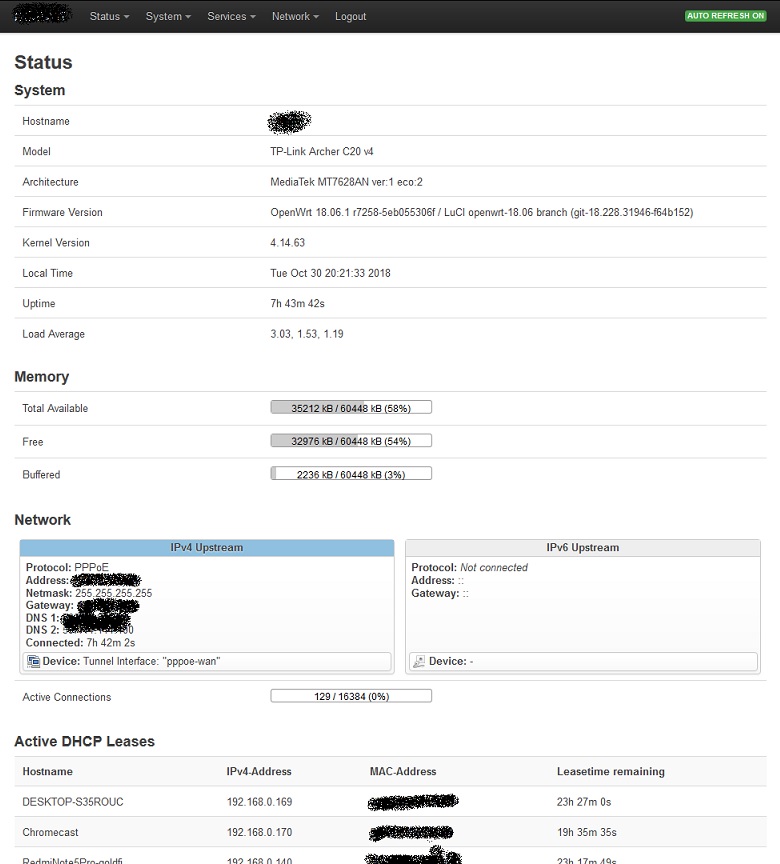
Task: Click model value TP-Link Archer C20 v4
Action: pos(322,152)
